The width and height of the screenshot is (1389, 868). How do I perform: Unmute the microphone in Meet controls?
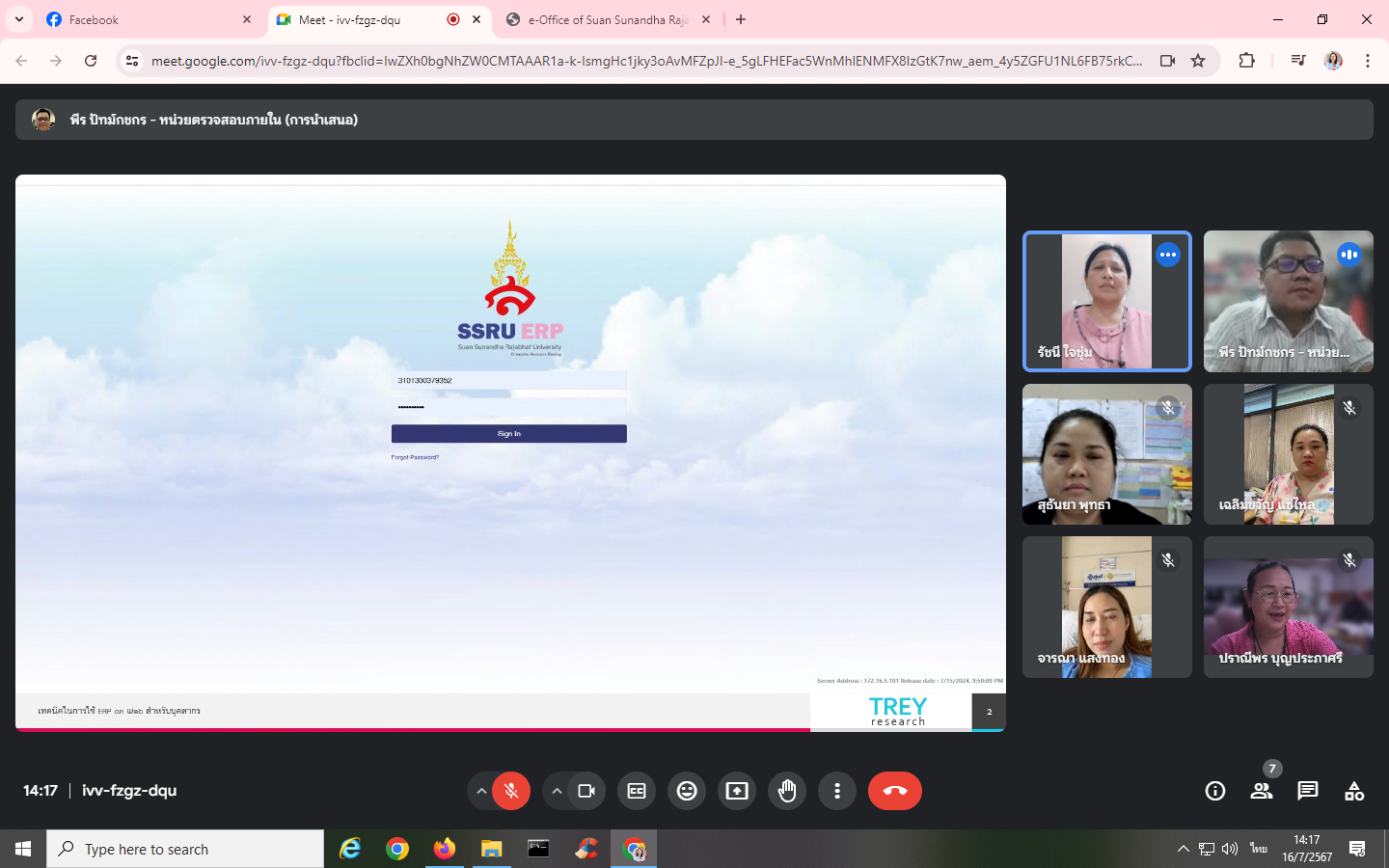[x=511, y=791]
